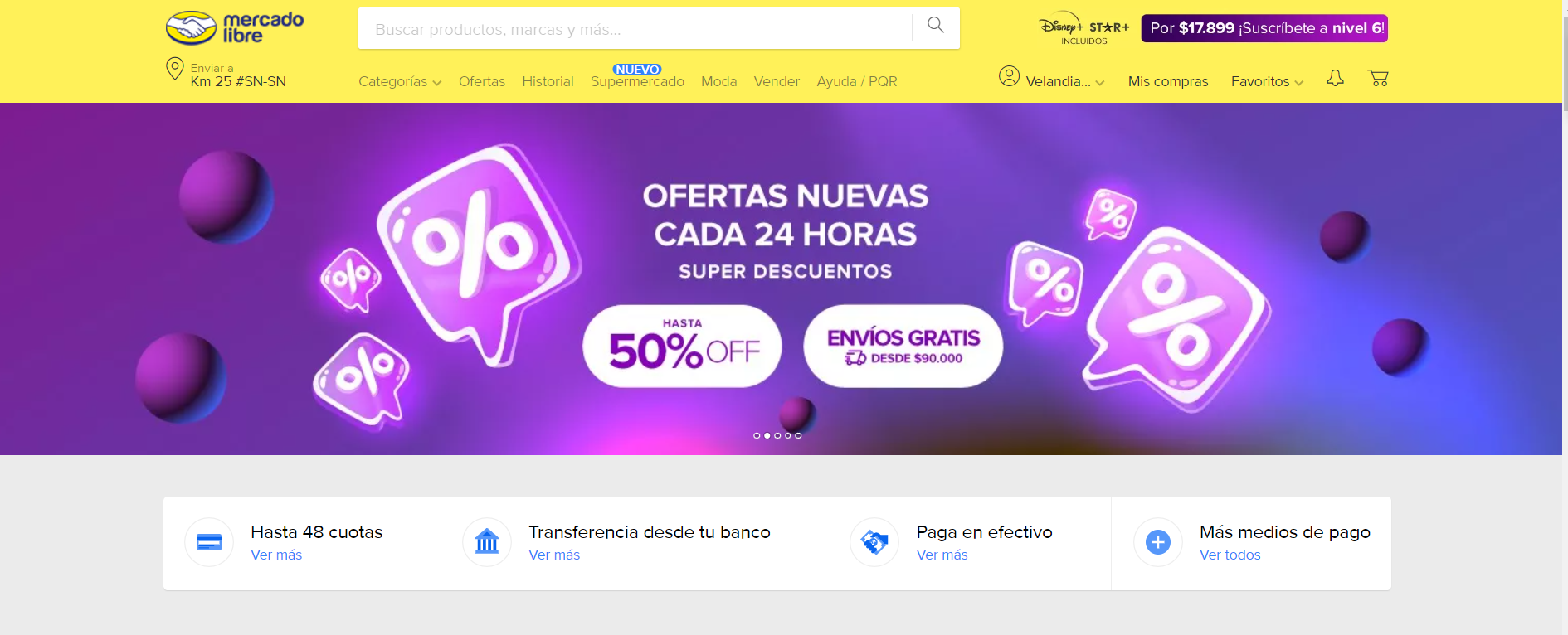
Task: Click the product search field
Action: pyautogui.click(x=635, y=29)
